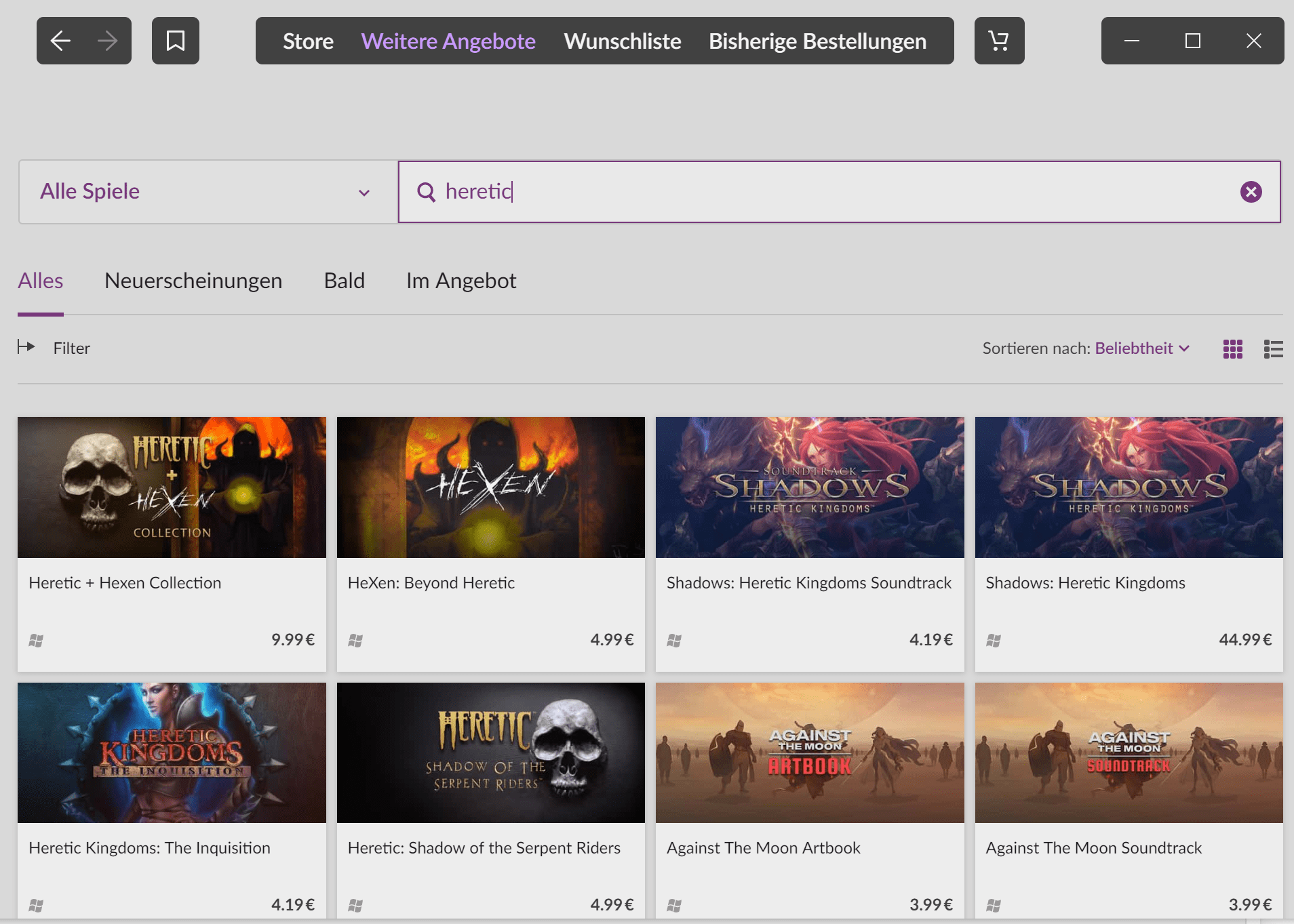Click into the heretic search field

point(839,192)
